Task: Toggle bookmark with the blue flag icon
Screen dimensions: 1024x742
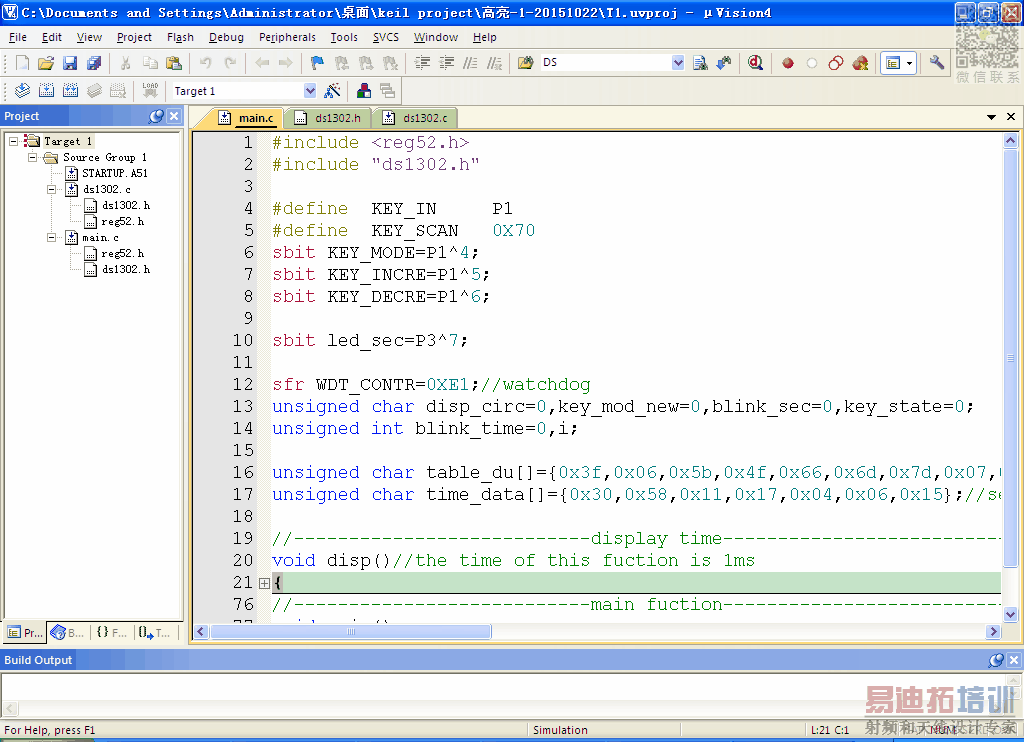Action: tap(317, 63)
